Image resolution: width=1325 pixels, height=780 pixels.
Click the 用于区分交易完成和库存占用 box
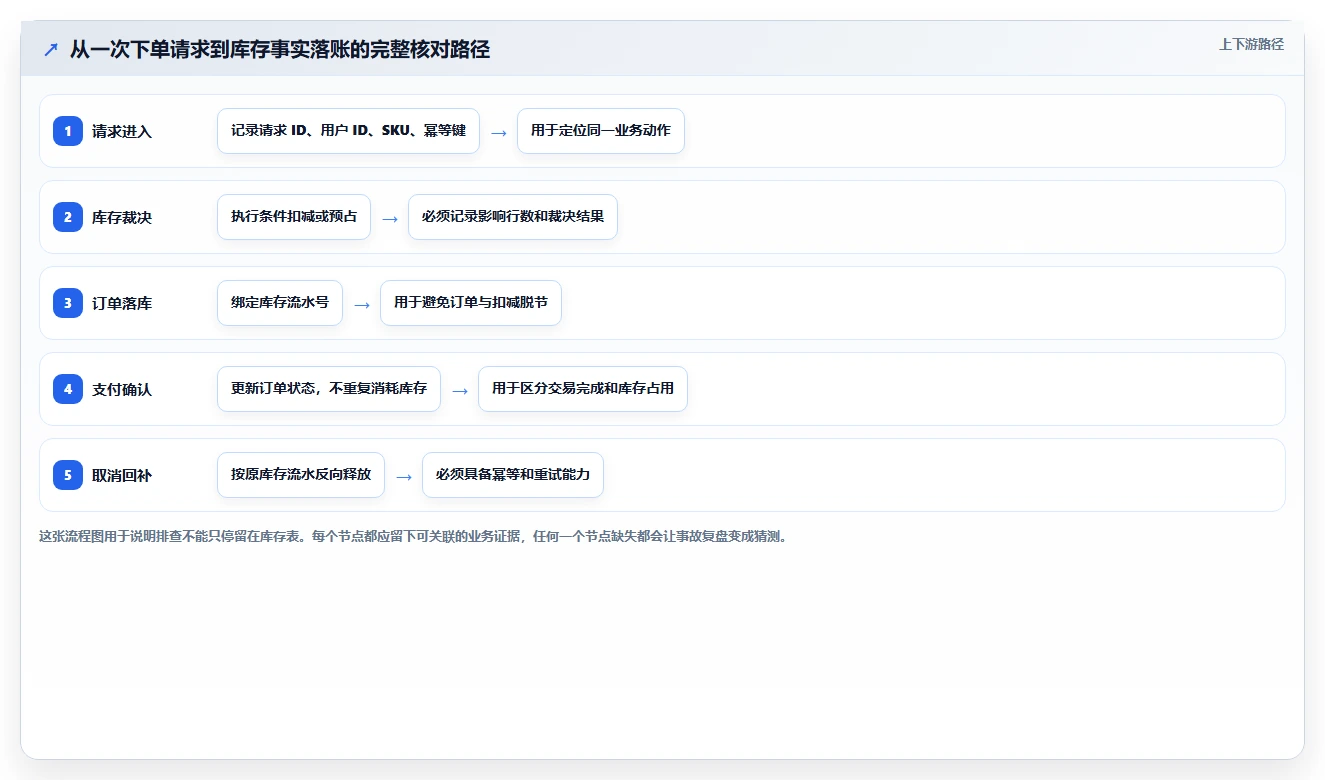[583, 389]
